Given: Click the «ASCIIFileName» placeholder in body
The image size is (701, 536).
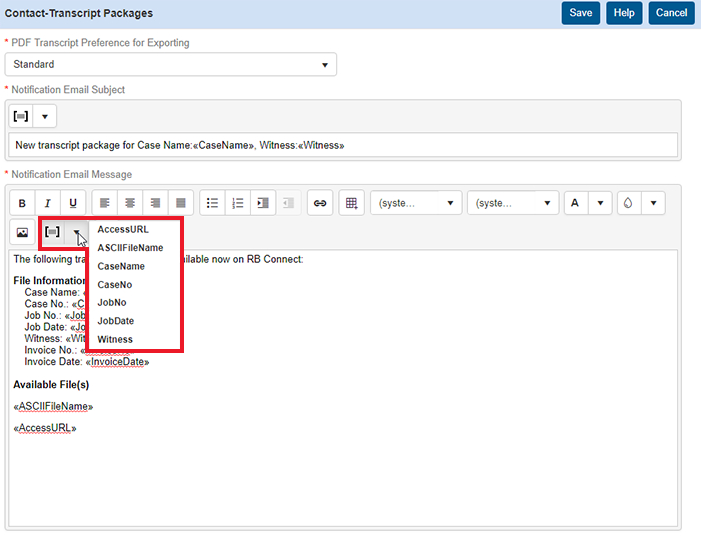Looking at the screenshot, I should [x=53, y=406].
